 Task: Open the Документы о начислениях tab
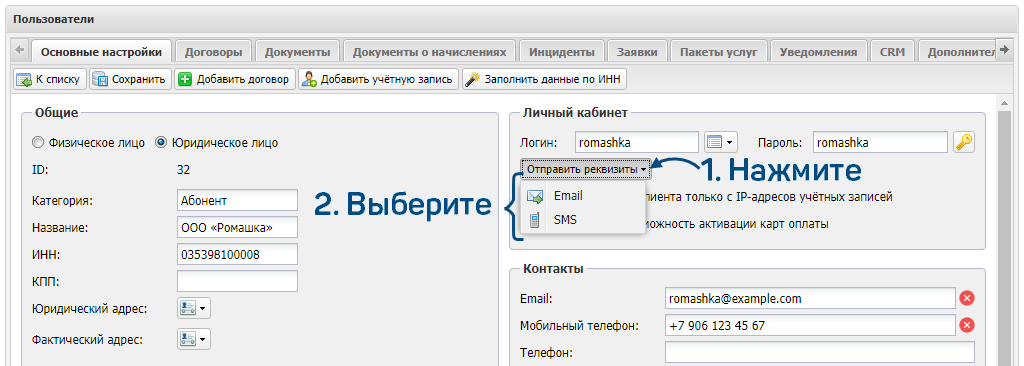pos(429,52)
